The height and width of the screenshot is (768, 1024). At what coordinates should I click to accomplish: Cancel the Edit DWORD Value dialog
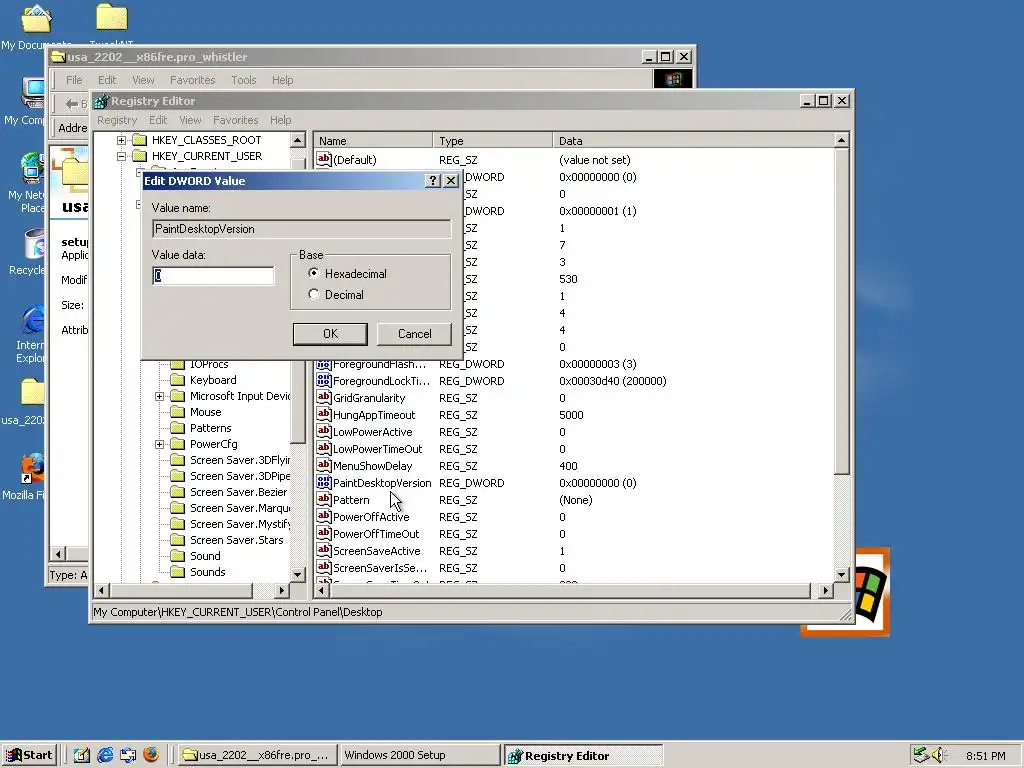tap(414, 334)
